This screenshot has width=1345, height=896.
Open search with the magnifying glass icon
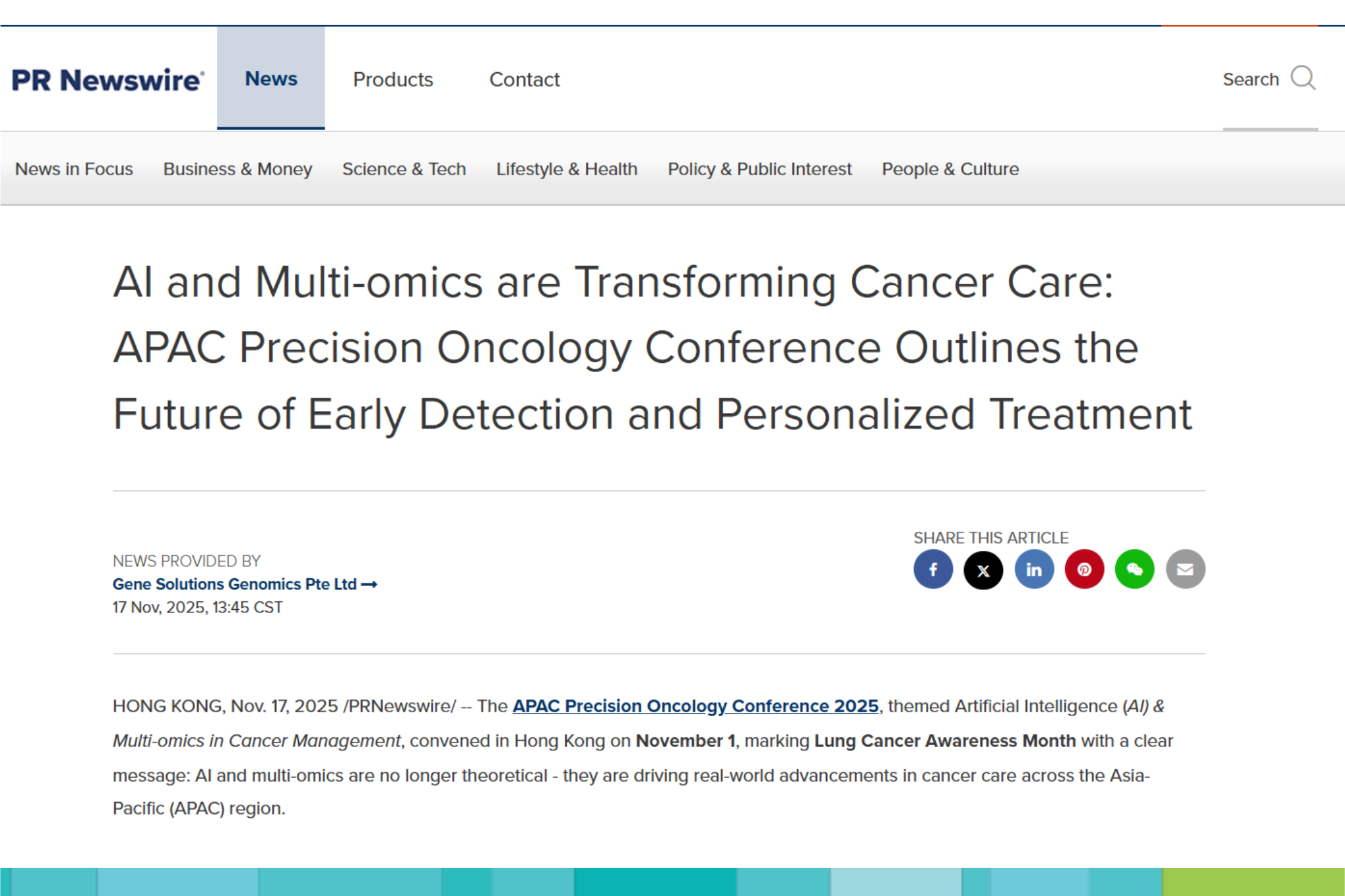point(1304,78)
